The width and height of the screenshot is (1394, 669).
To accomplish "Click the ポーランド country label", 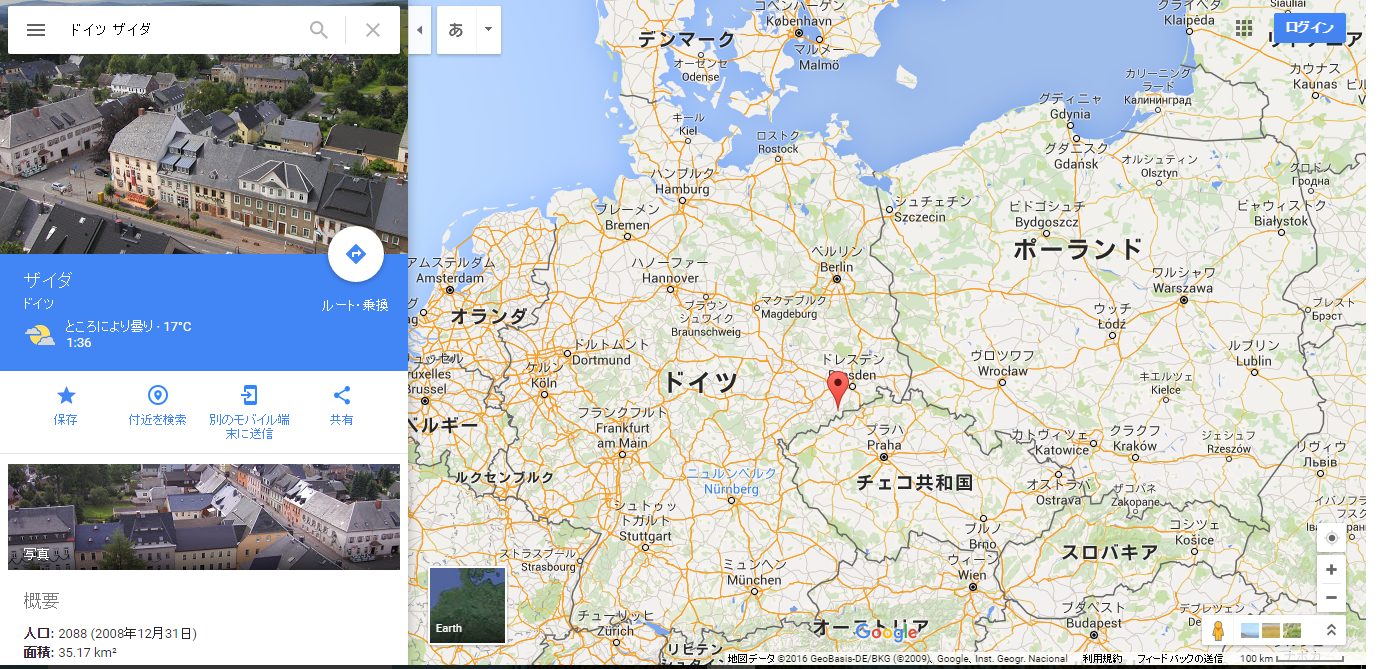I will tap(1077, 249).
